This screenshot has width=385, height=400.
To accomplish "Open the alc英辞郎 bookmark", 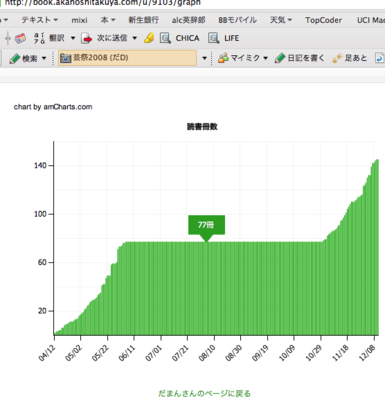I will click(x=188, y=20).
